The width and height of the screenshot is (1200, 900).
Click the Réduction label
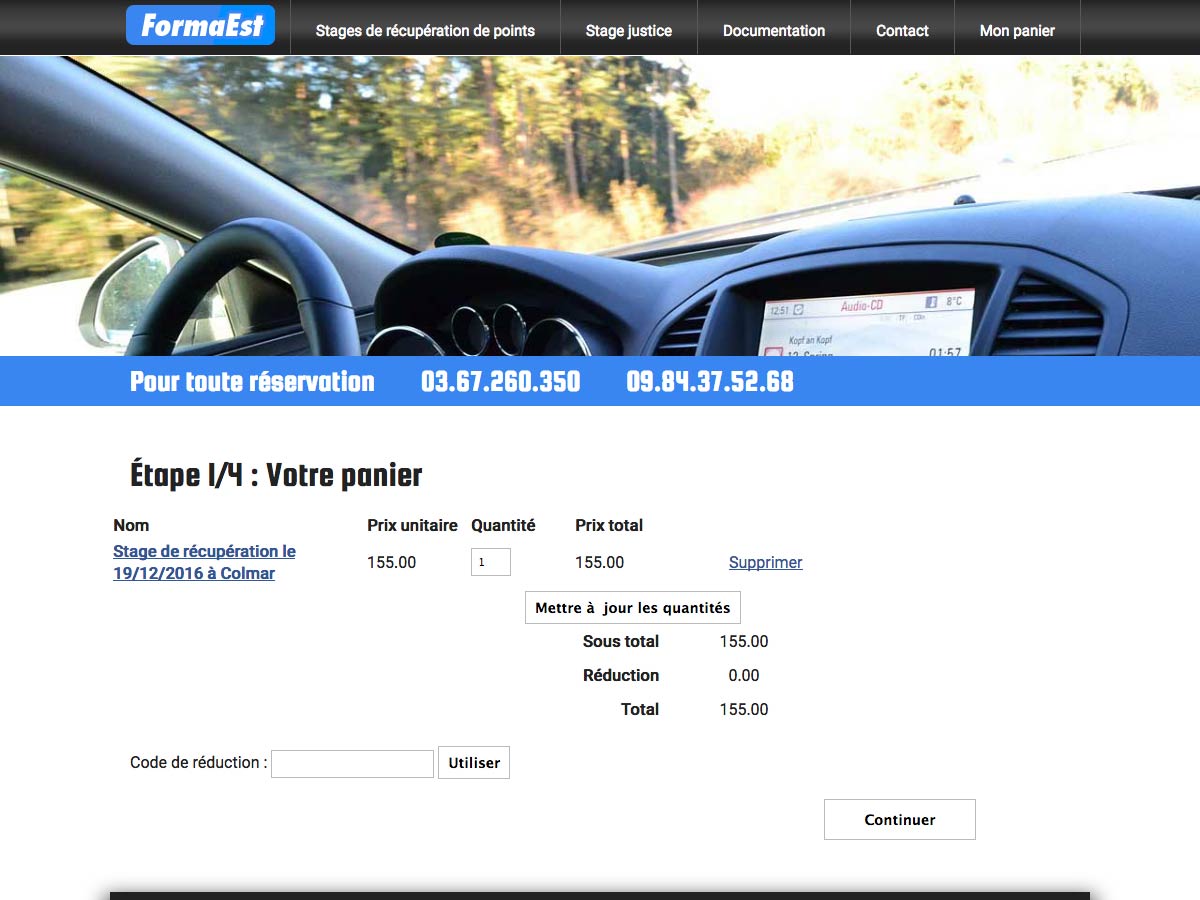click(x=621, y=675)
